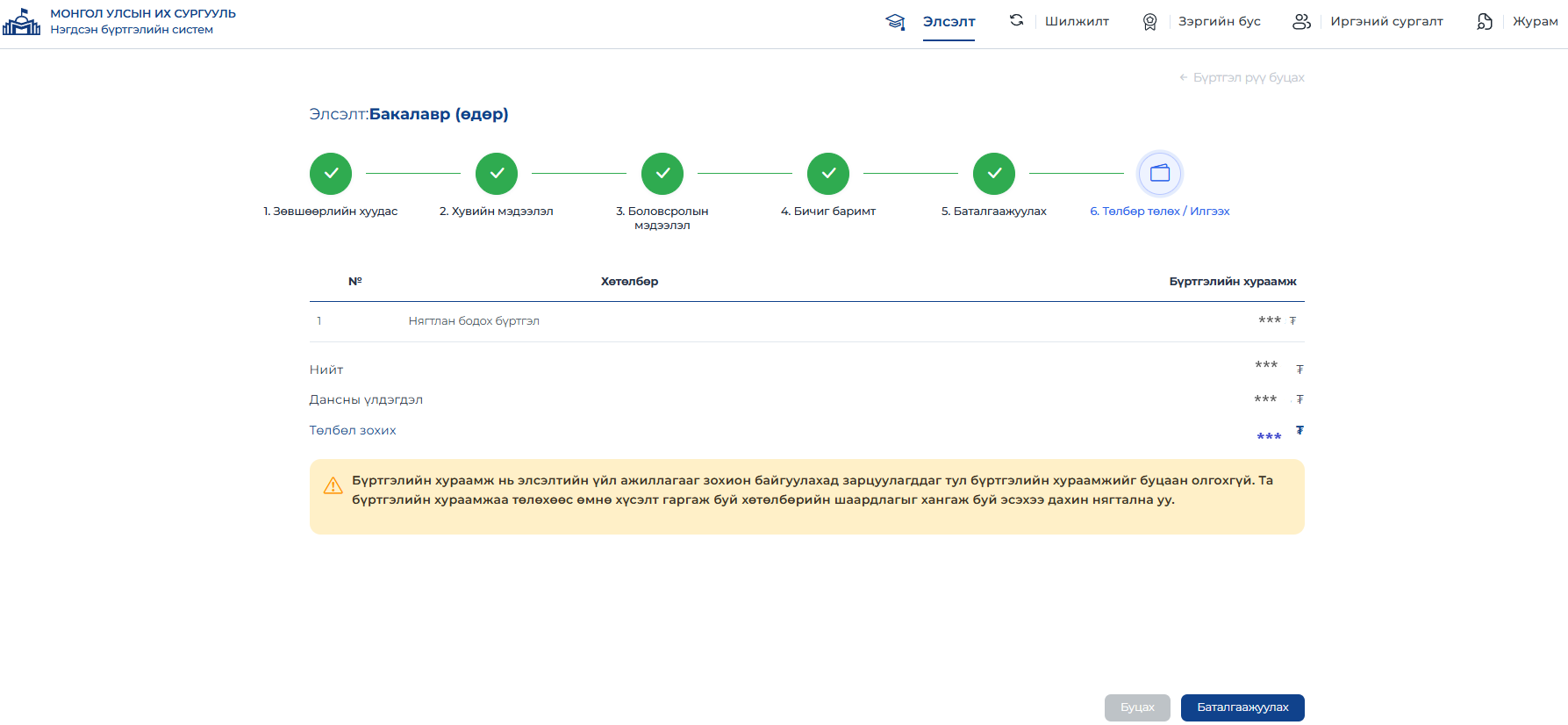The height and width of the screenshot is (725, 1568).
Task: Click the warning triangle icon in notice
Action: (333, 486)
